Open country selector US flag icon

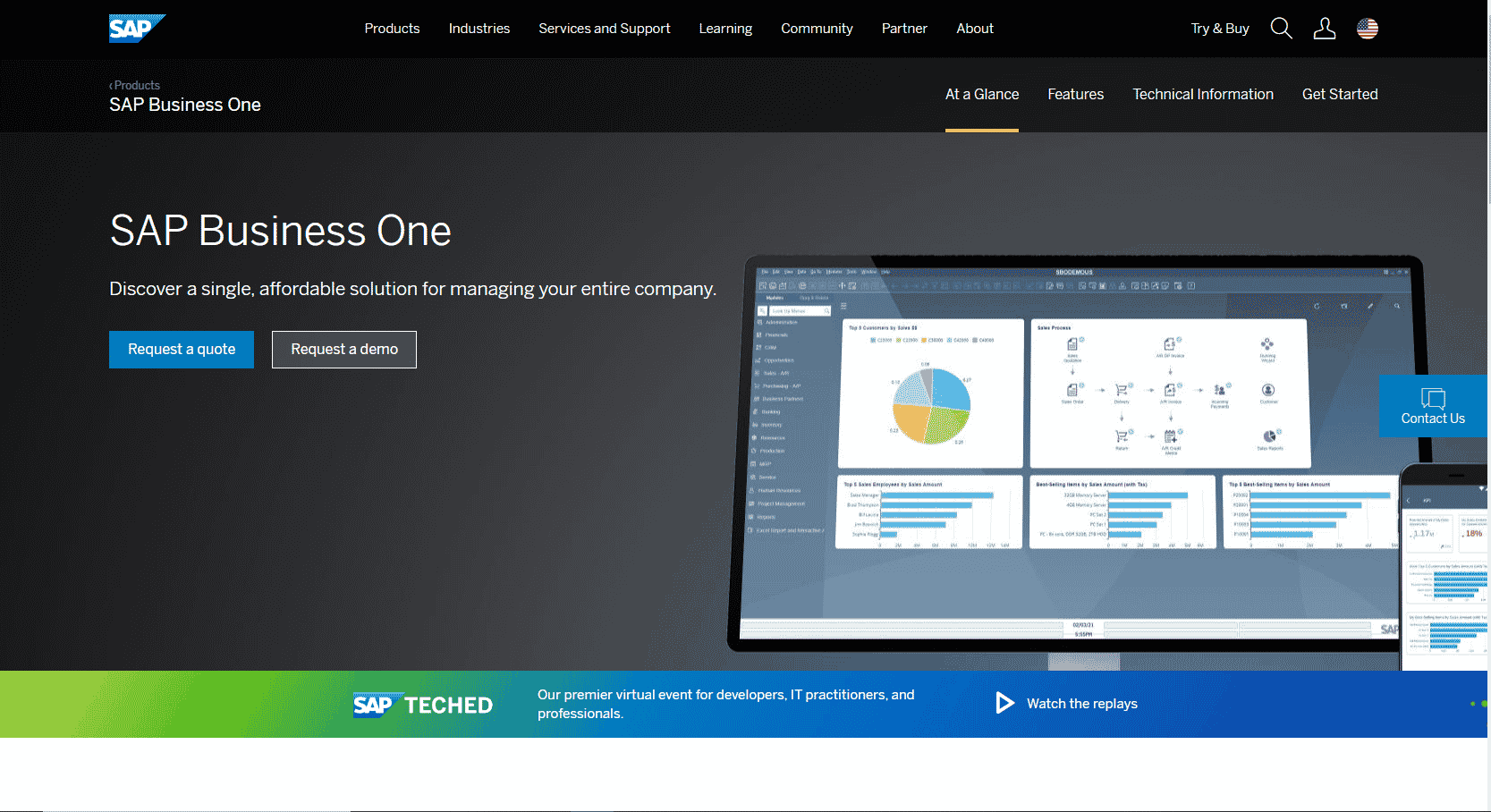tap(1367, 29)
